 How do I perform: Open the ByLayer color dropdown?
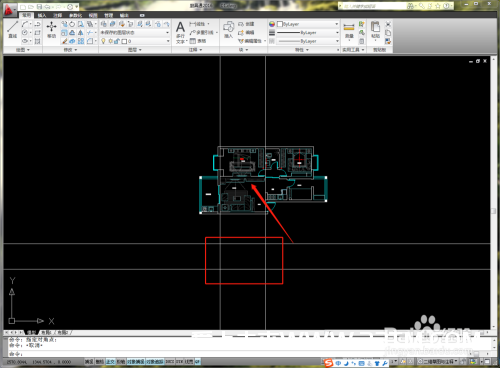308,24
